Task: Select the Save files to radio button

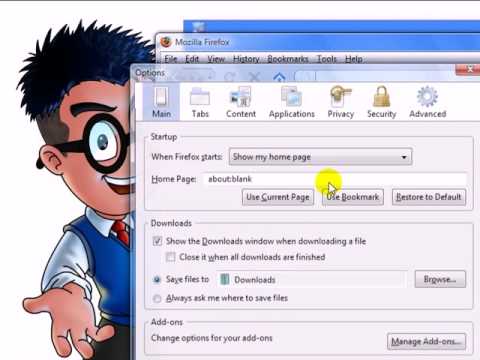Action: click(157, 280)
